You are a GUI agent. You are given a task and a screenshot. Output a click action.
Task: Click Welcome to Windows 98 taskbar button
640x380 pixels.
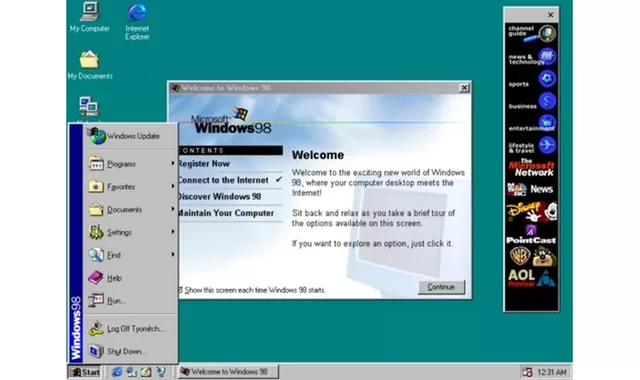229,372
